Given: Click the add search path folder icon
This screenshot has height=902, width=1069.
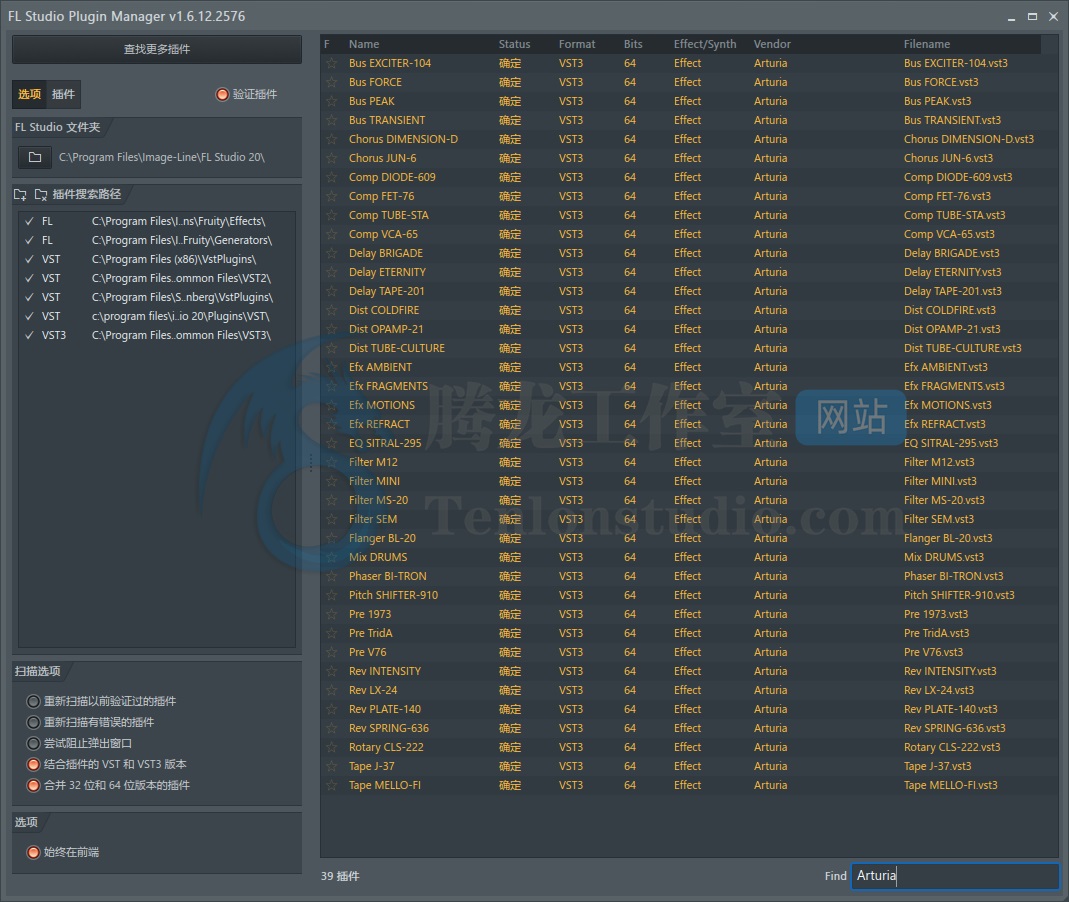Looking at the screenshot, I should (21, 195).
